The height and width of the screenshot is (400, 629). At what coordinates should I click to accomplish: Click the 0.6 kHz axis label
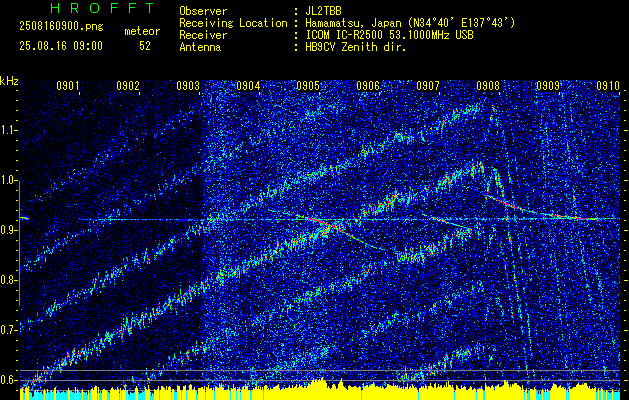click(8, 380)
